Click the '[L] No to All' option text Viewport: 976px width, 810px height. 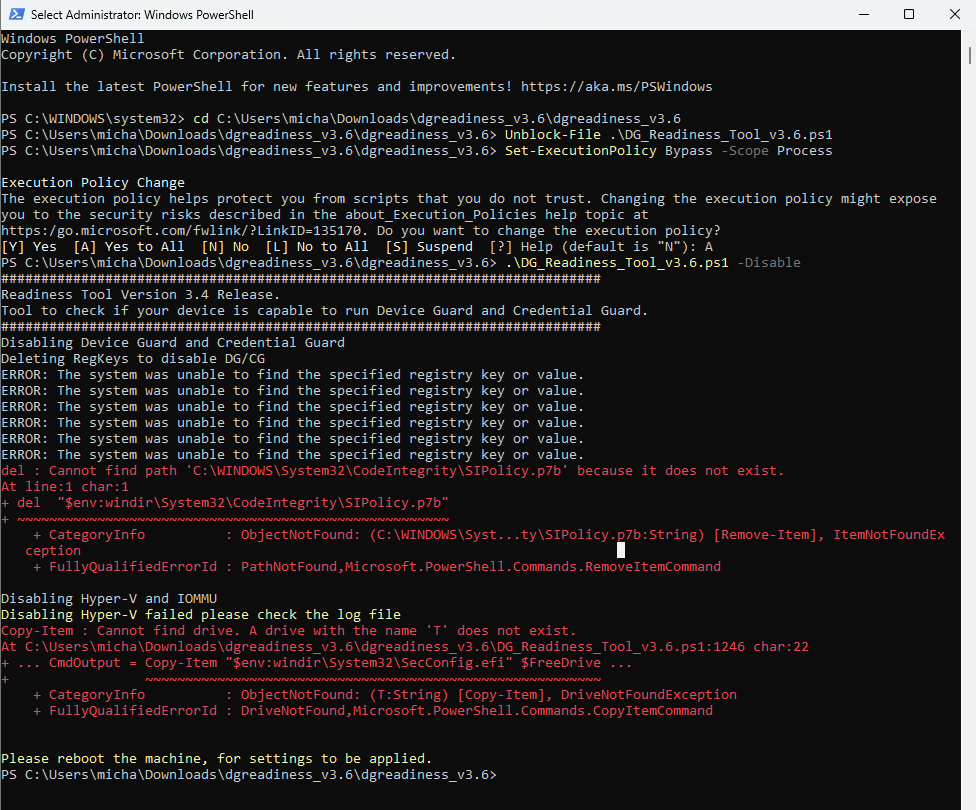click(x=317, y=247)
